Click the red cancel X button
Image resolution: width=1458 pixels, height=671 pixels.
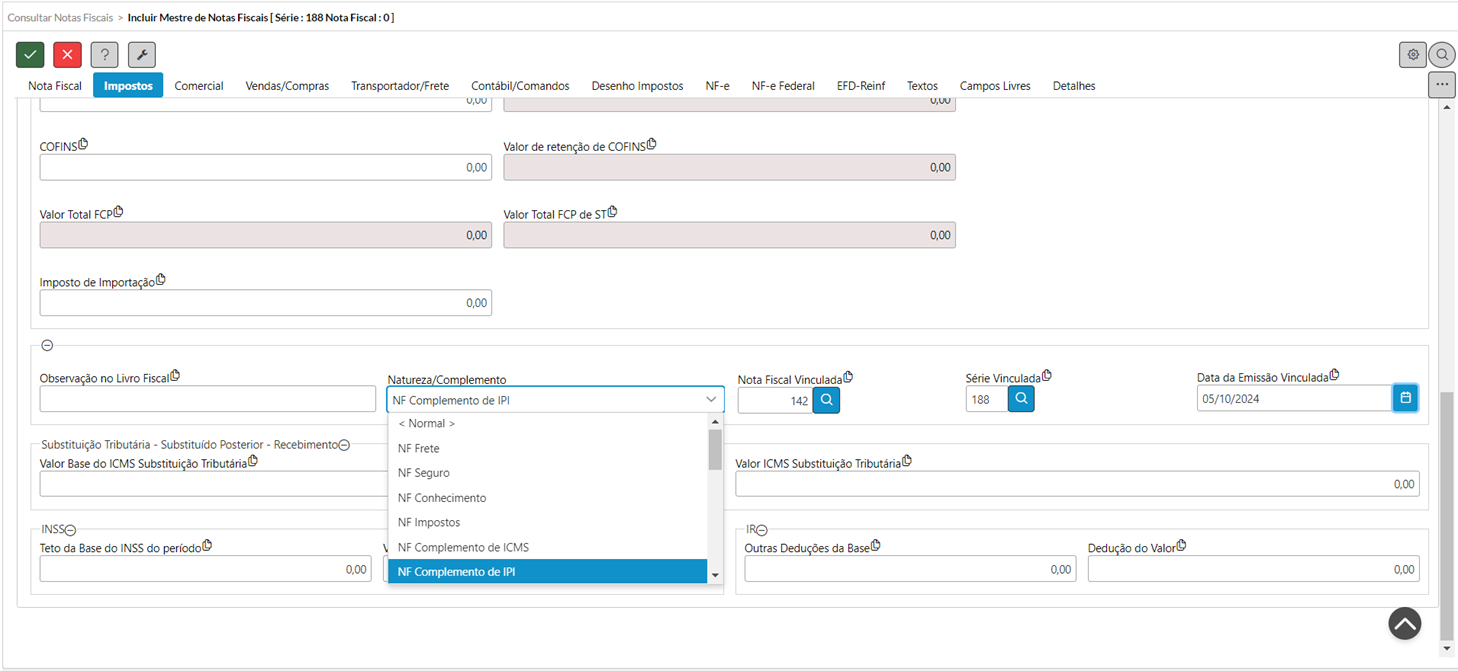(67, 55)
